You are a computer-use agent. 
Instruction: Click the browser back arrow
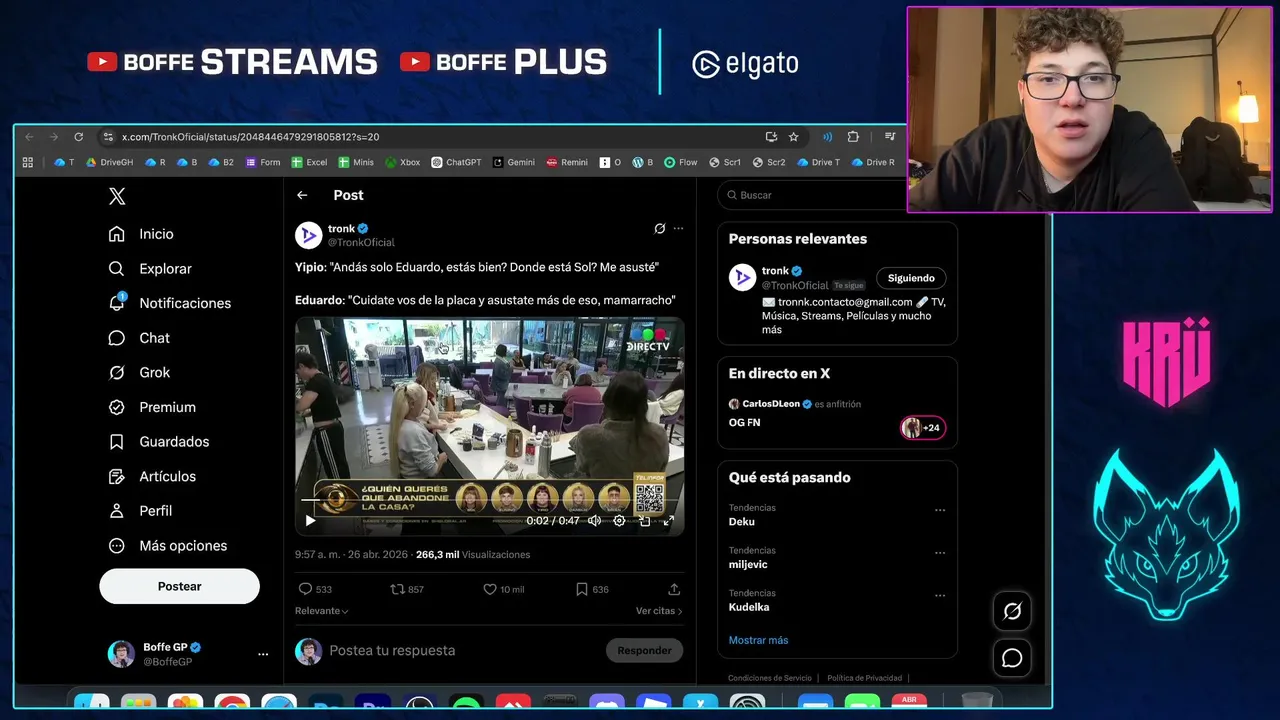(29, 137)
